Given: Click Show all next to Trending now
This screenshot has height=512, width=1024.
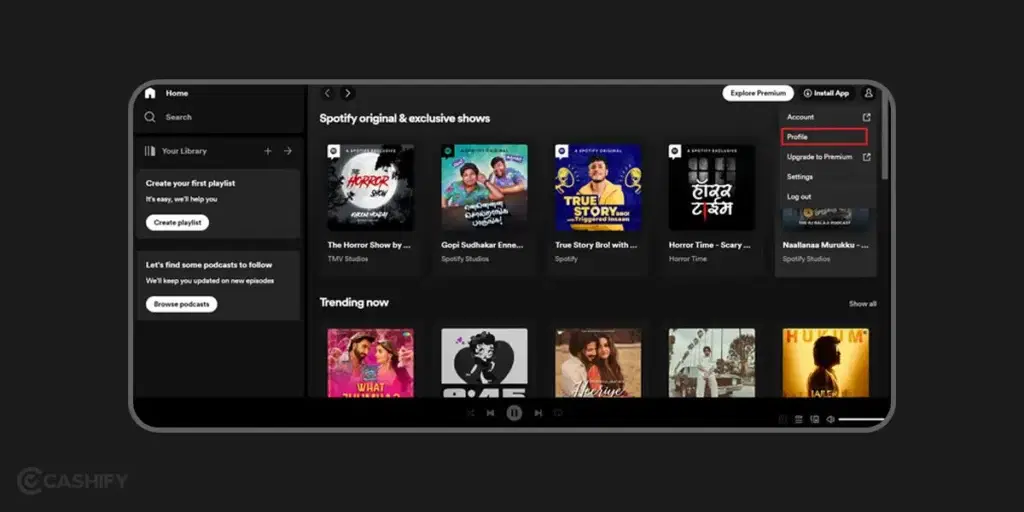Looking at the screenshot, I should [863, 304].
